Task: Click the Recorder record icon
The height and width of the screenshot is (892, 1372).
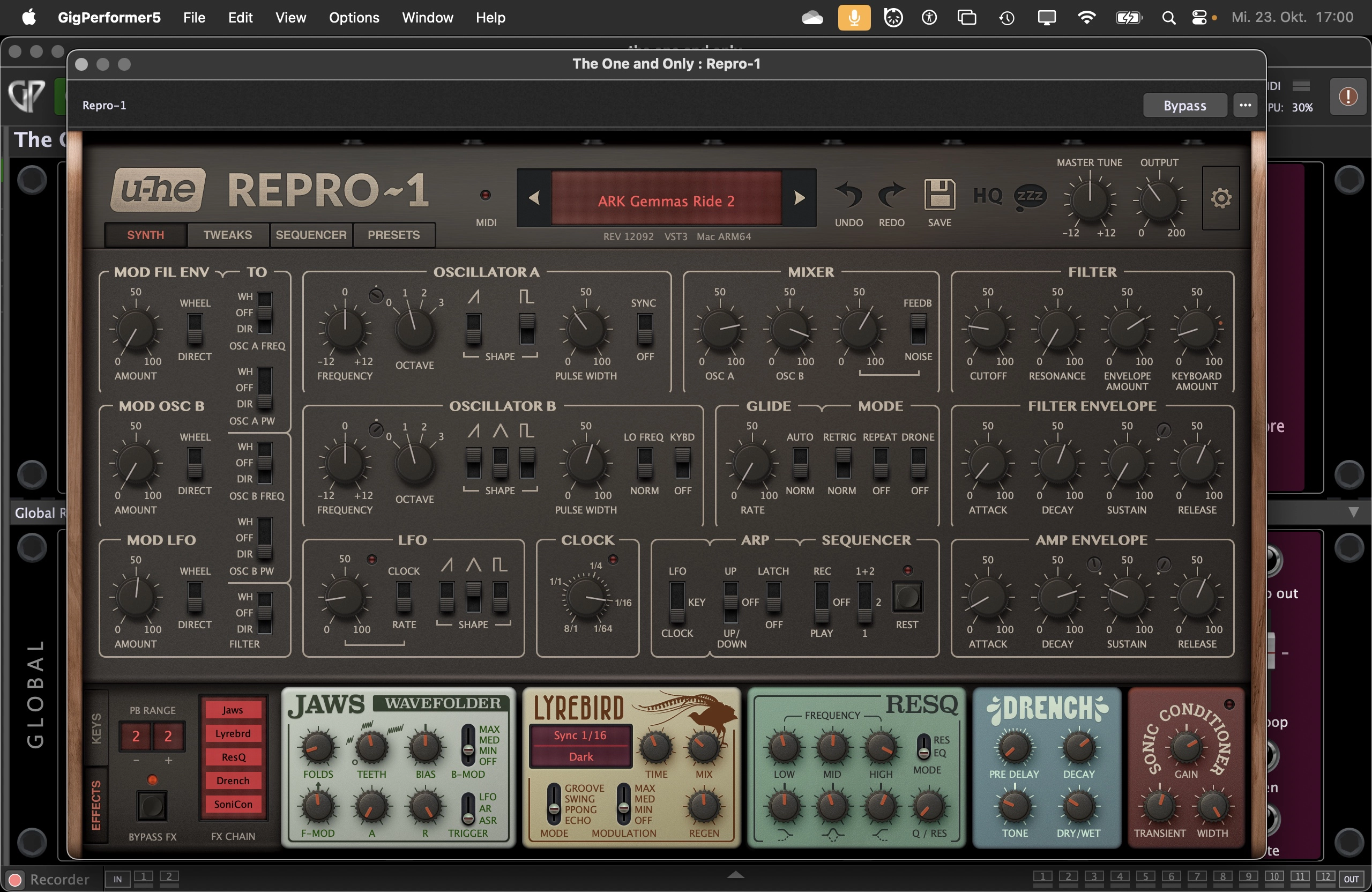Action: click(16, 879)
